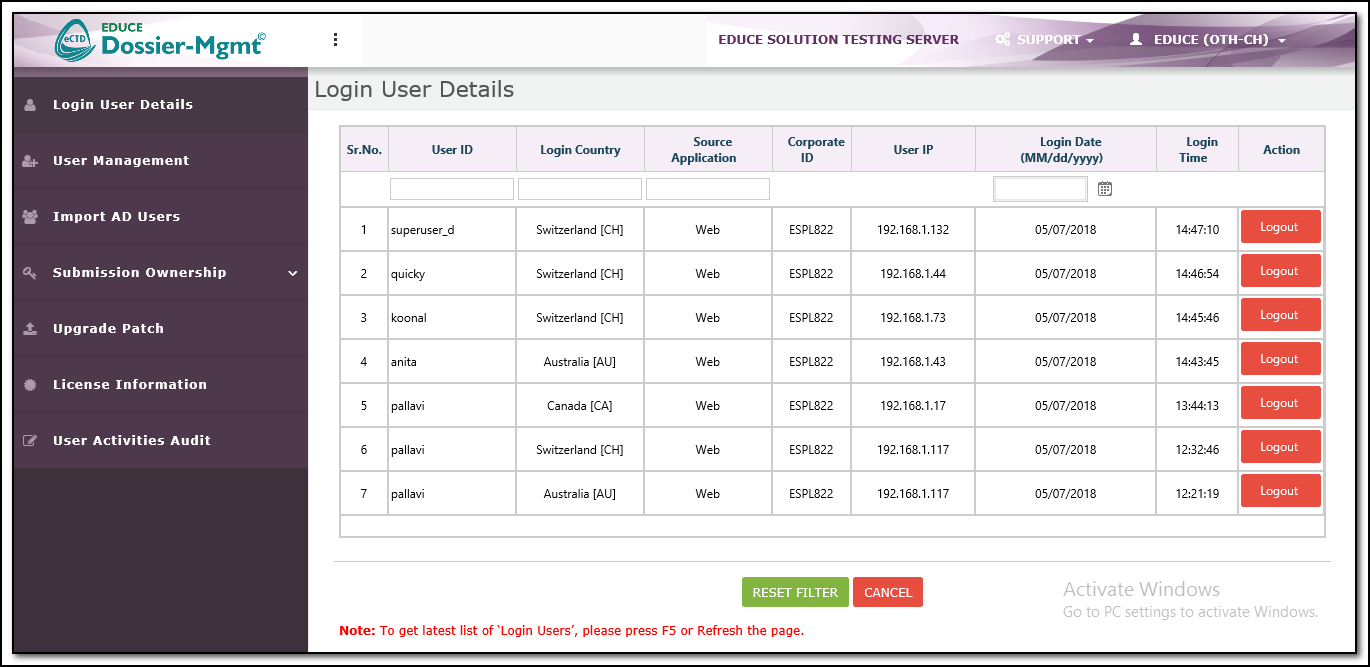Click the Import AD Users group icon
The image size is (1370, 667).
click(30, 217)
